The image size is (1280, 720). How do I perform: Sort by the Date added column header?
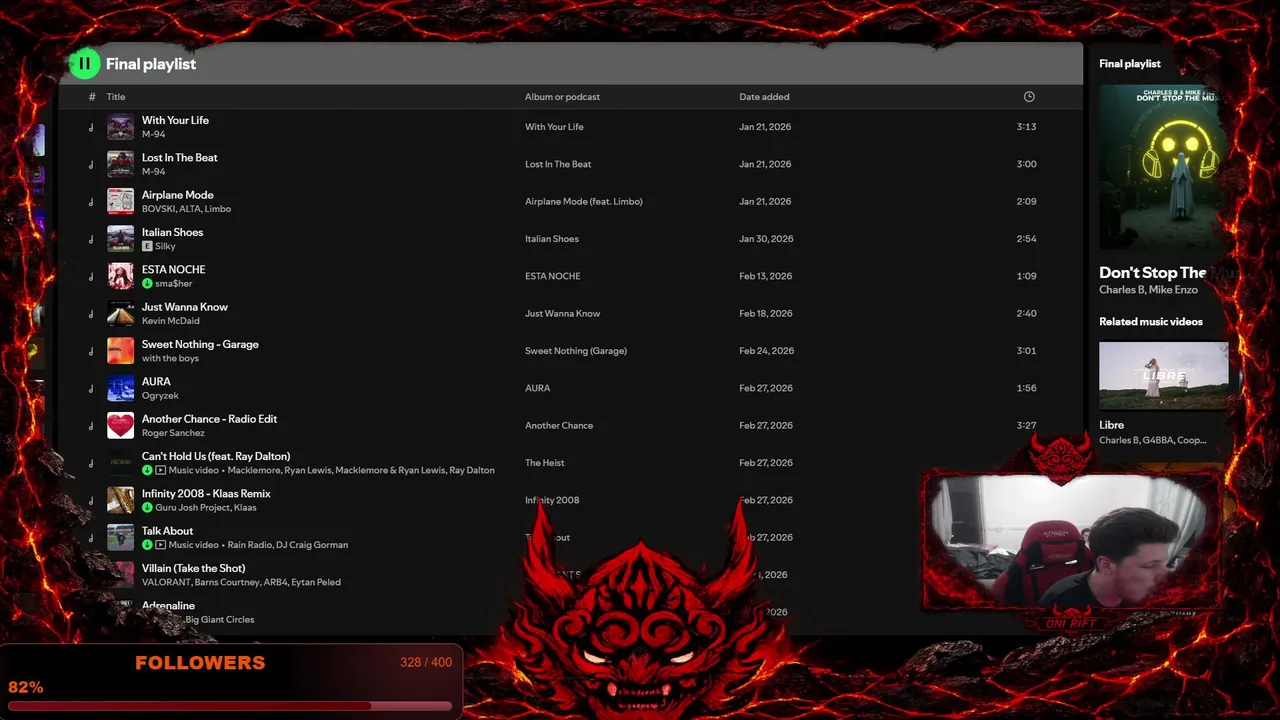pyautogui.click(x=764, y=97)
